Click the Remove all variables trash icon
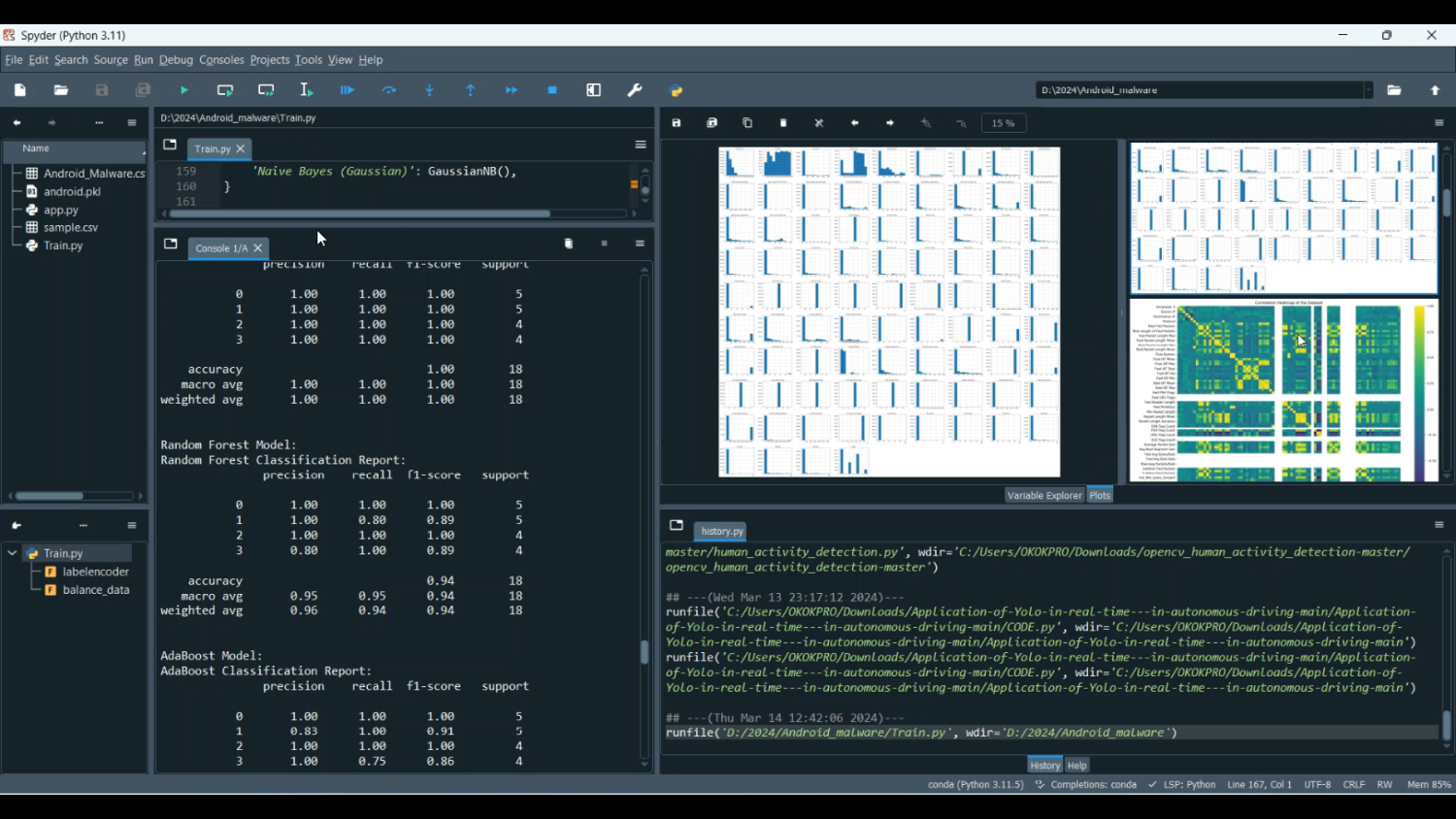The height and width of the screenshot is (819, 1456). 569,244
